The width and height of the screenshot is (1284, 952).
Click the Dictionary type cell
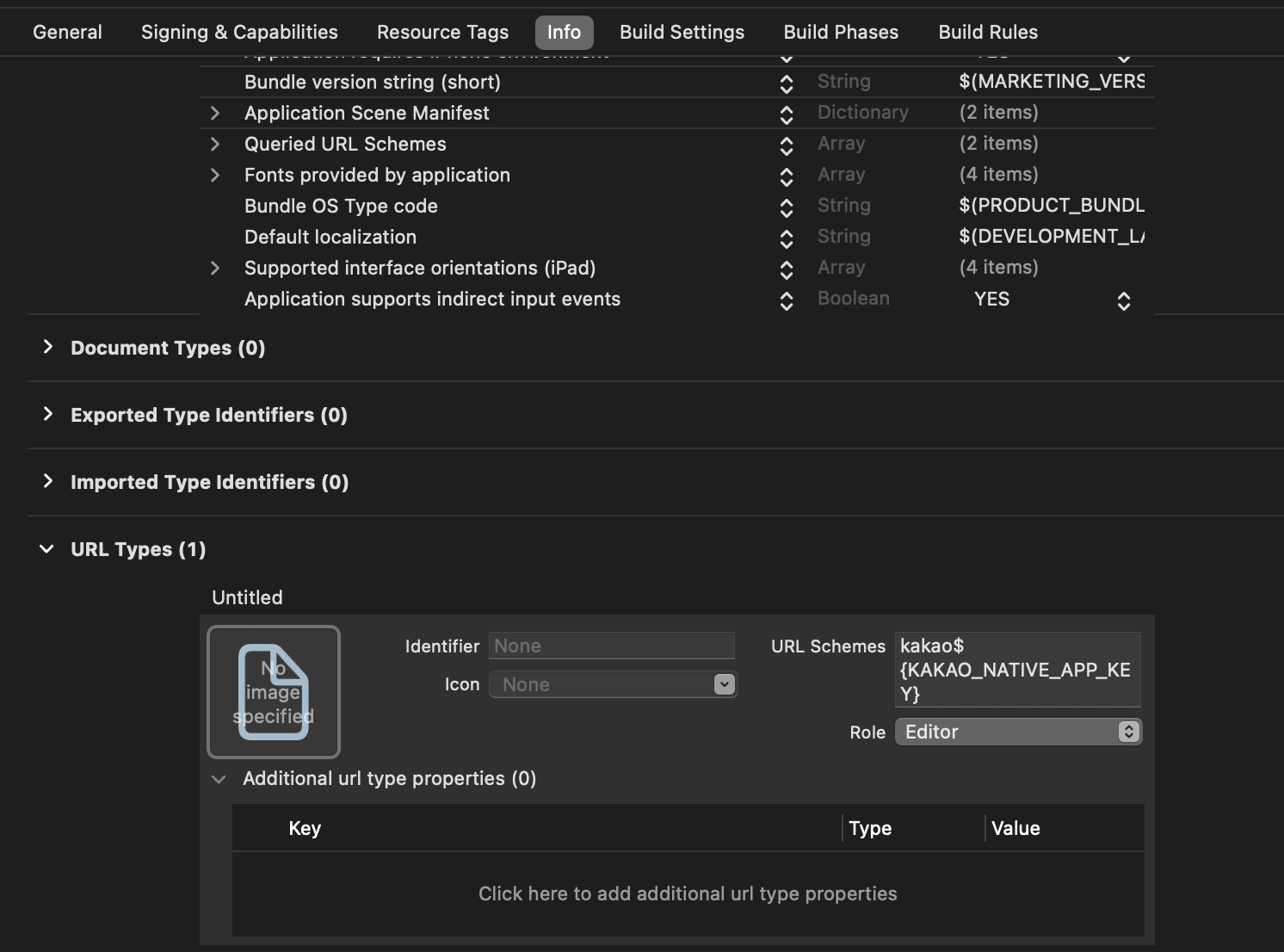pos(863,113)
